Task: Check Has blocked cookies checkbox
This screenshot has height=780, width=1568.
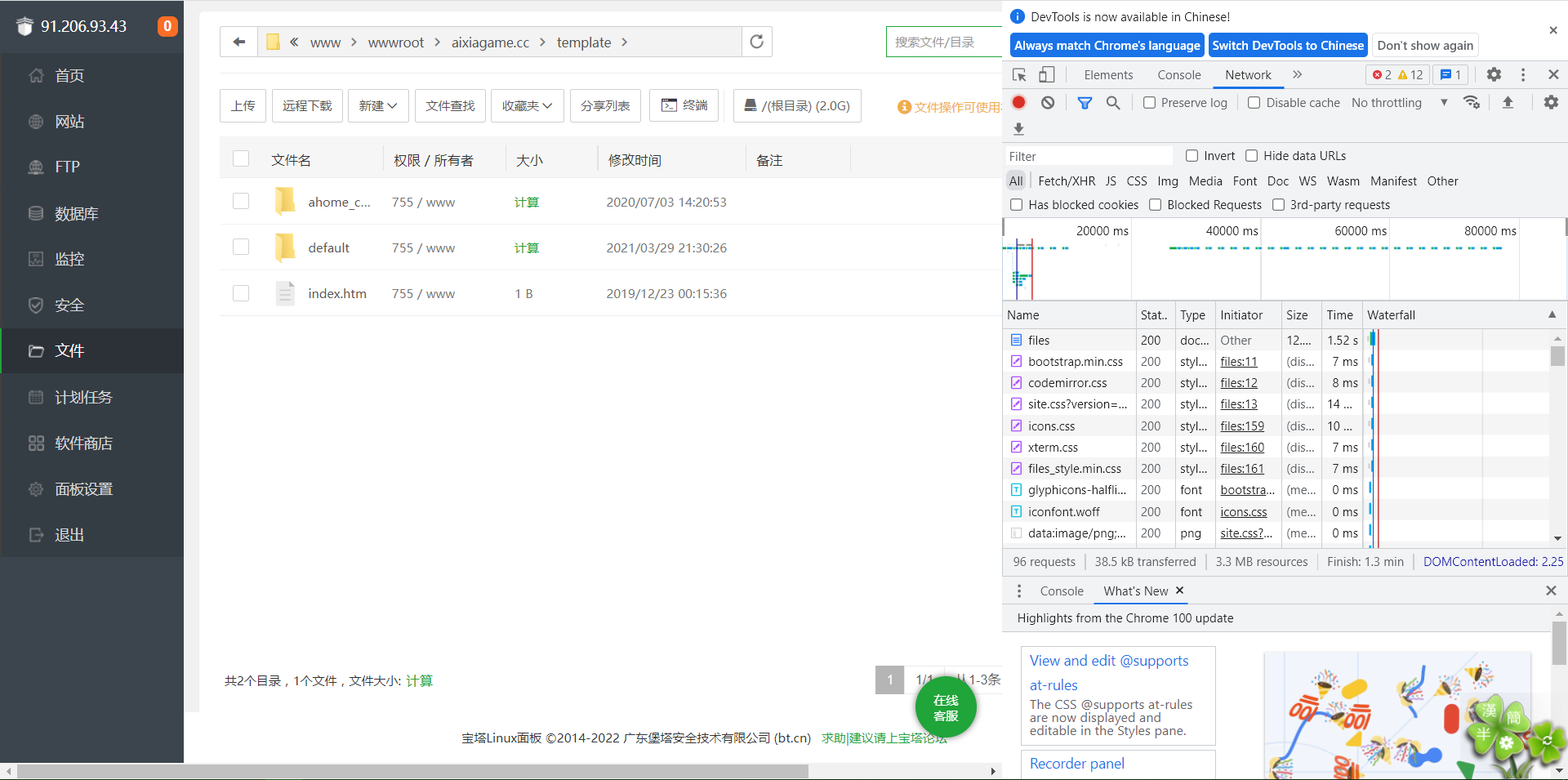Action: pos(1016,204)
